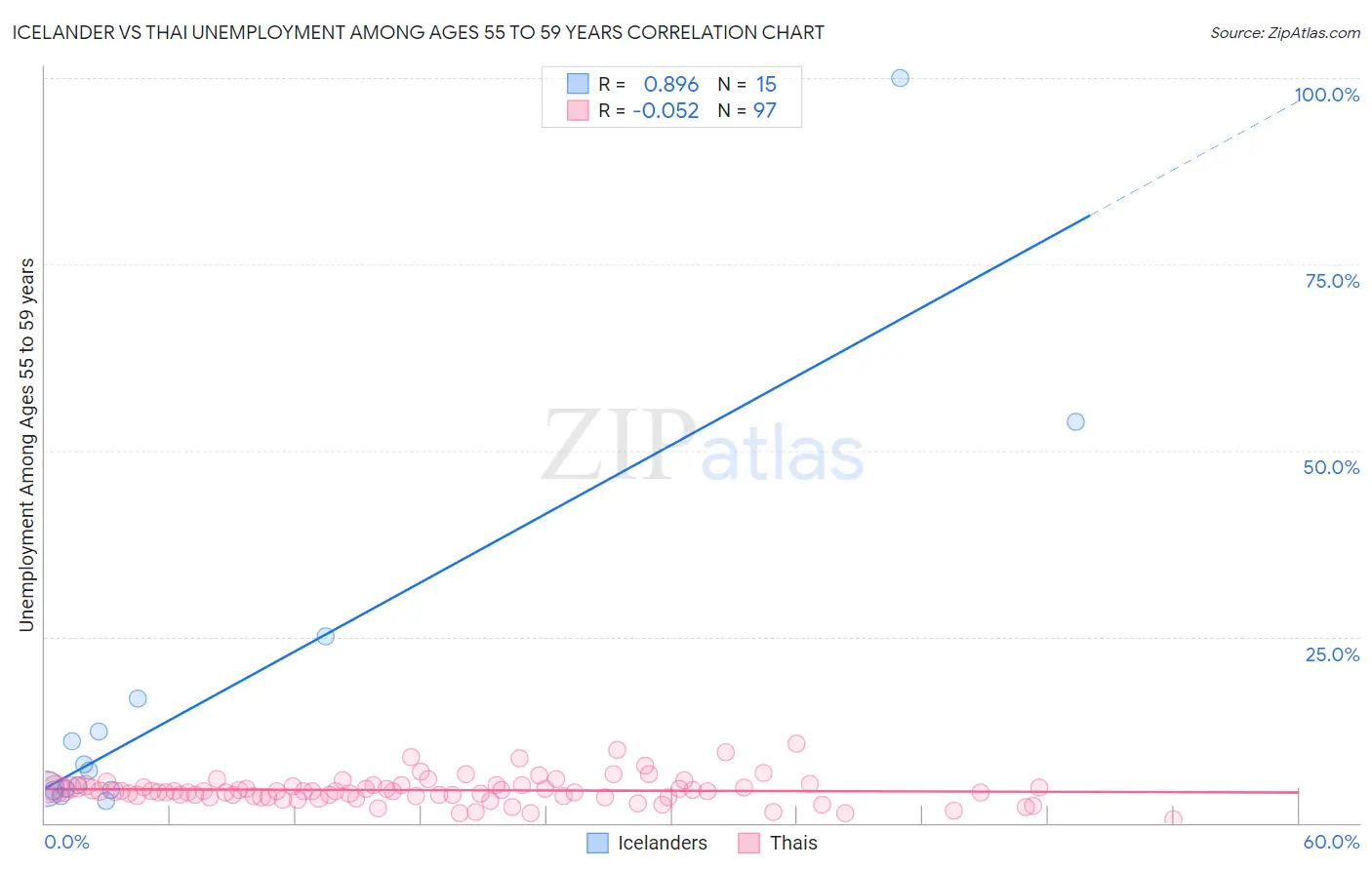This screenshot has height=870, width=1372.
Task: Click the blue swatch beside R = 0.896
Action: pyautogui.click(x=578, y=84)
